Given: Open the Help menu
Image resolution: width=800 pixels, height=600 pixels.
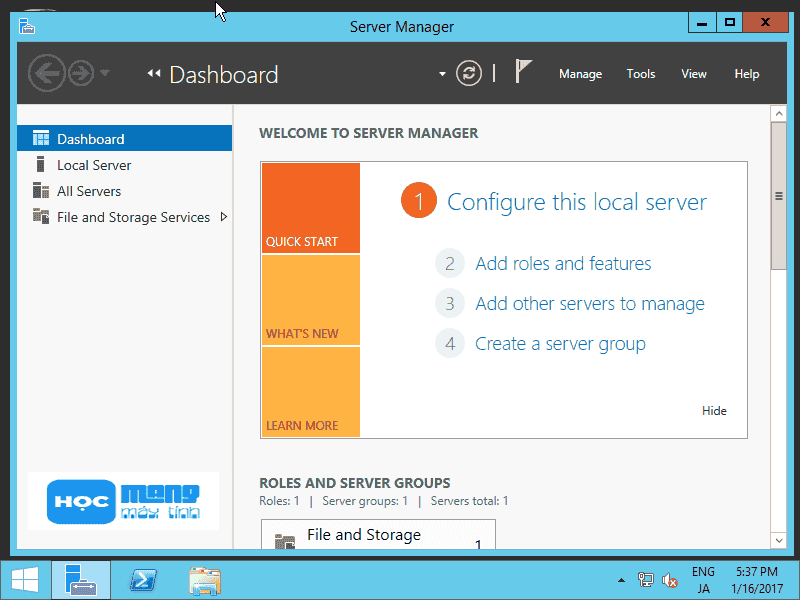Looking at the screenshot, I should pos(746,74).
